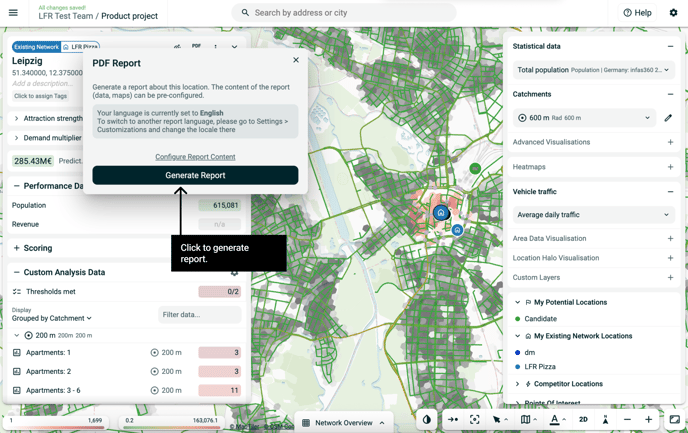The height and width of the screenshot is (433, 688).
Task: Select Apartments: 1 row
Action: point(126,352)
